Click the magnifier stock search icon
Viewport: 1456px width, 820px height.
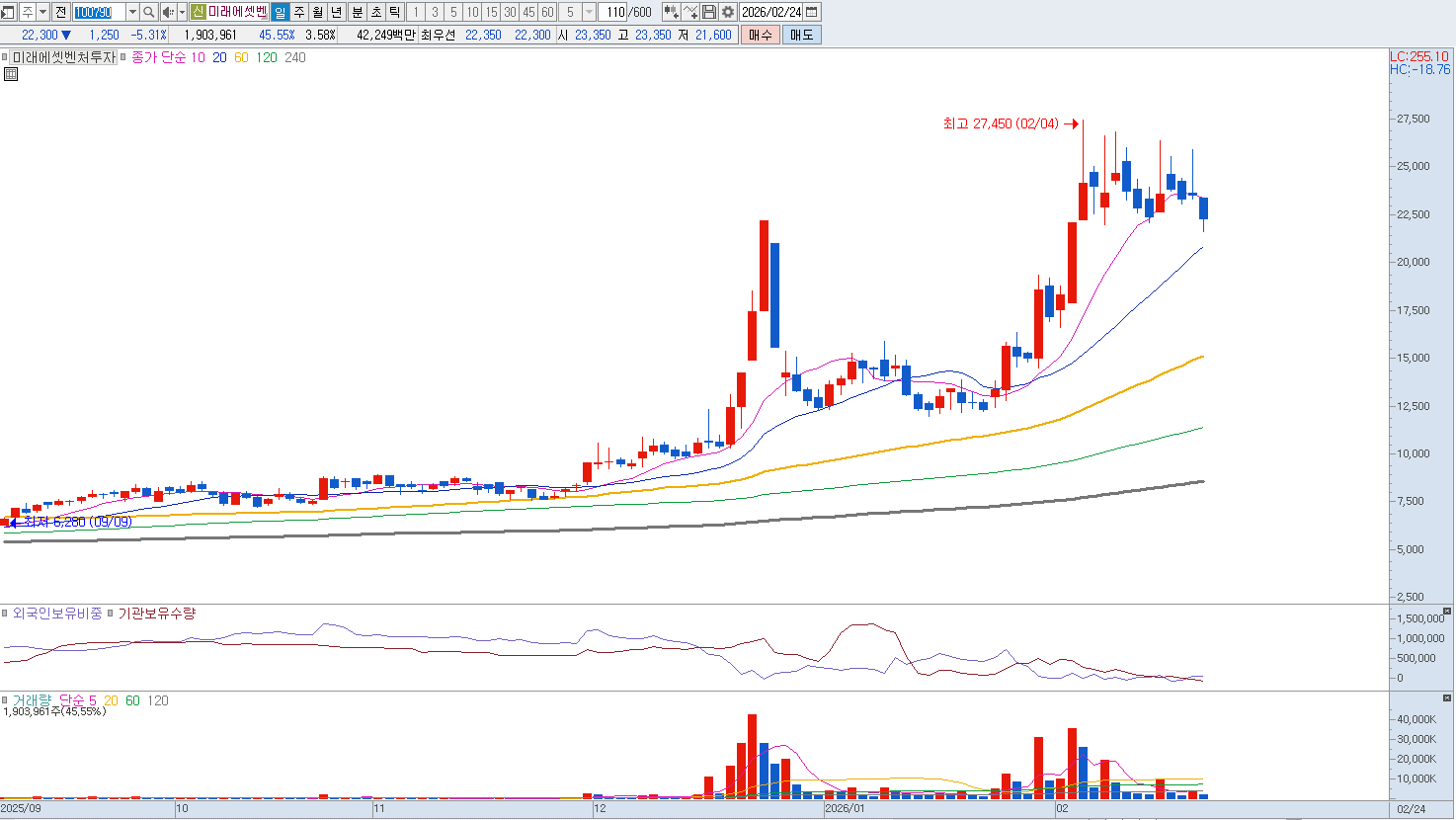click(149, 12)
